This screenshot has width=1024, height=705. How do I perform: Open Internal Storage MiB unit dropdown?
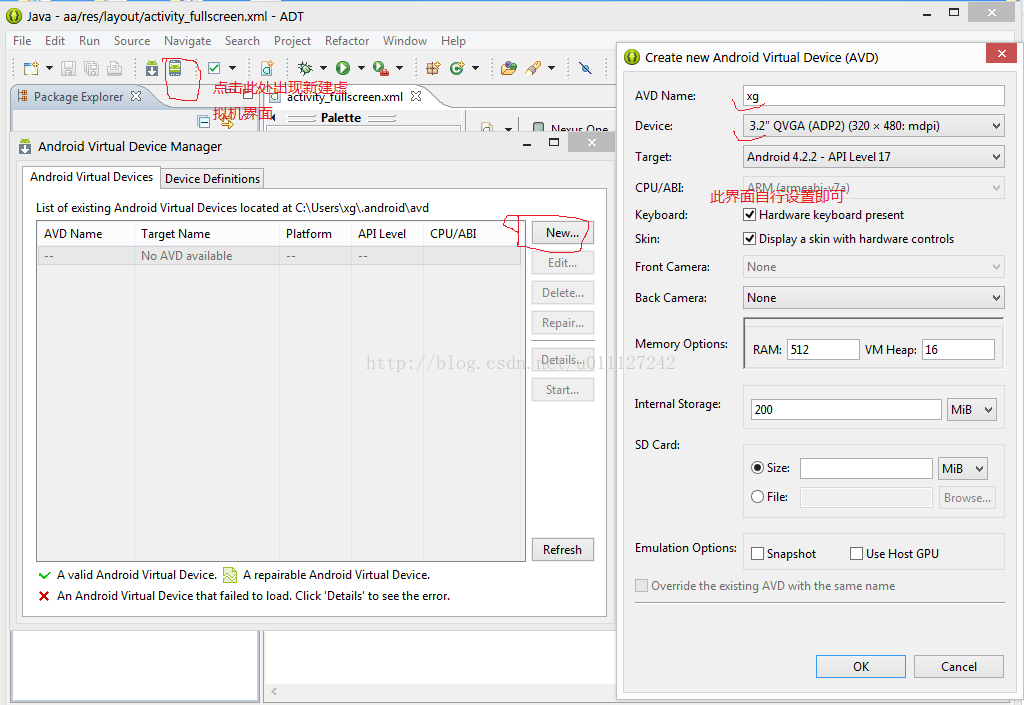pyautogui.click(x=972, y=409)
